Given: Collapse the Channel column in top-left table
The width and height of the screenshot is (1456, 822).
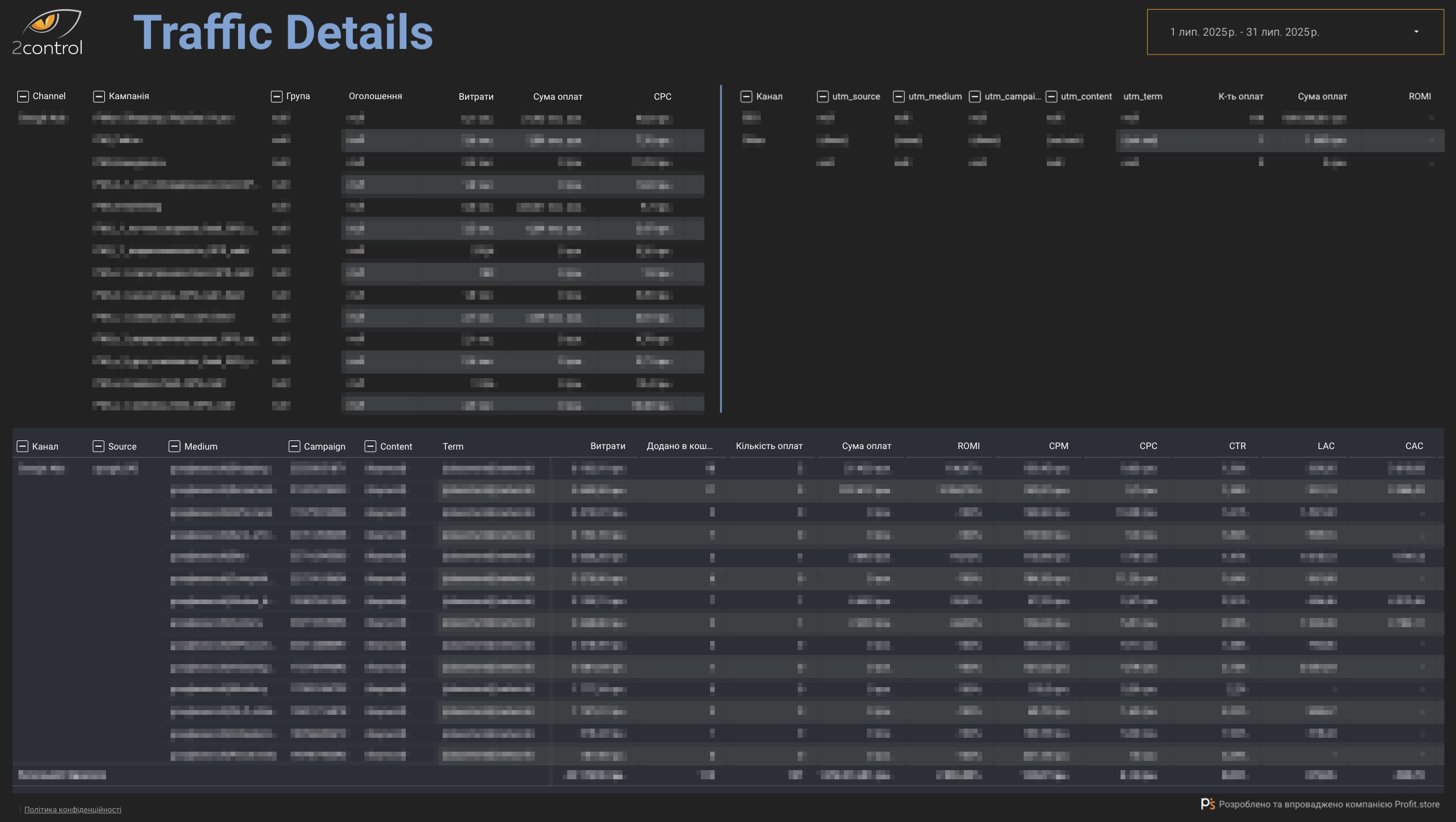Looking at the screenshot, I should point(23,96).
